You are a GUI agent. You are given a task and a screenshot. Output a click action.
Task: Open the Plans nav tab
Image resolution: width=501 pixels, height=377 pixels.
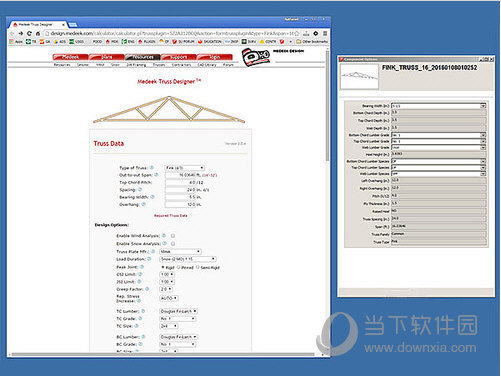[x=107, y=57]
